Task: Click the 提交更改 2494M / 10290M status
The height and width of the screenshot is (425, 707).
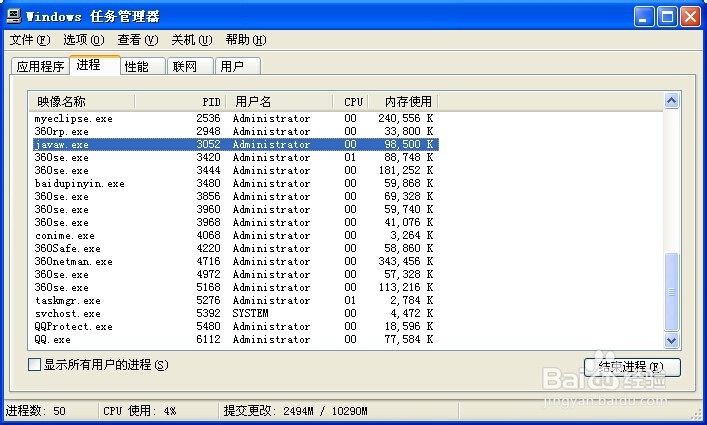Action: [x=295, y=411]
